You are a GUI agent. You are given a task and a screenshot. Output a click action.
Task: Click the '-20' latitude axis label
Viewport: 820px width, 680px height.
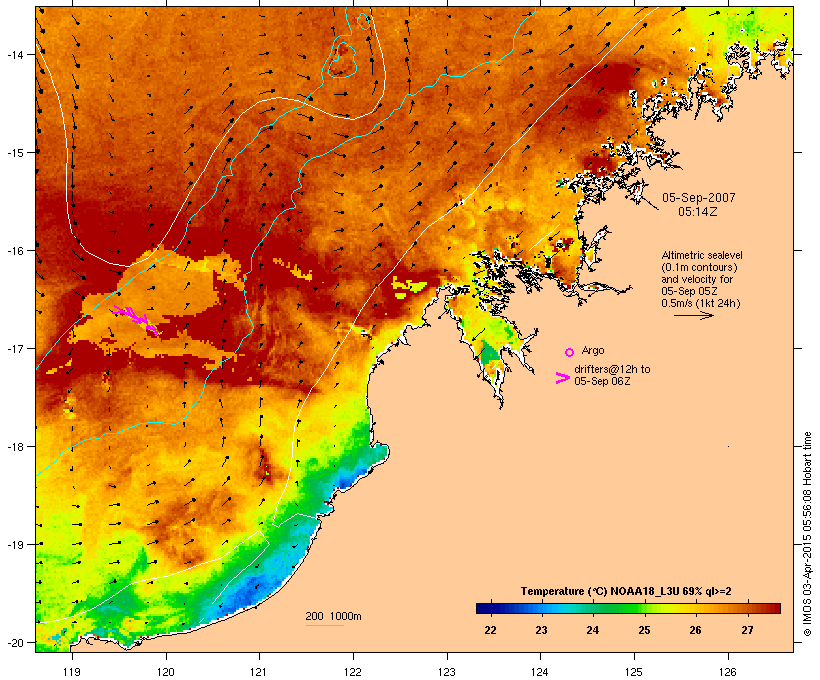coord(15,643)
